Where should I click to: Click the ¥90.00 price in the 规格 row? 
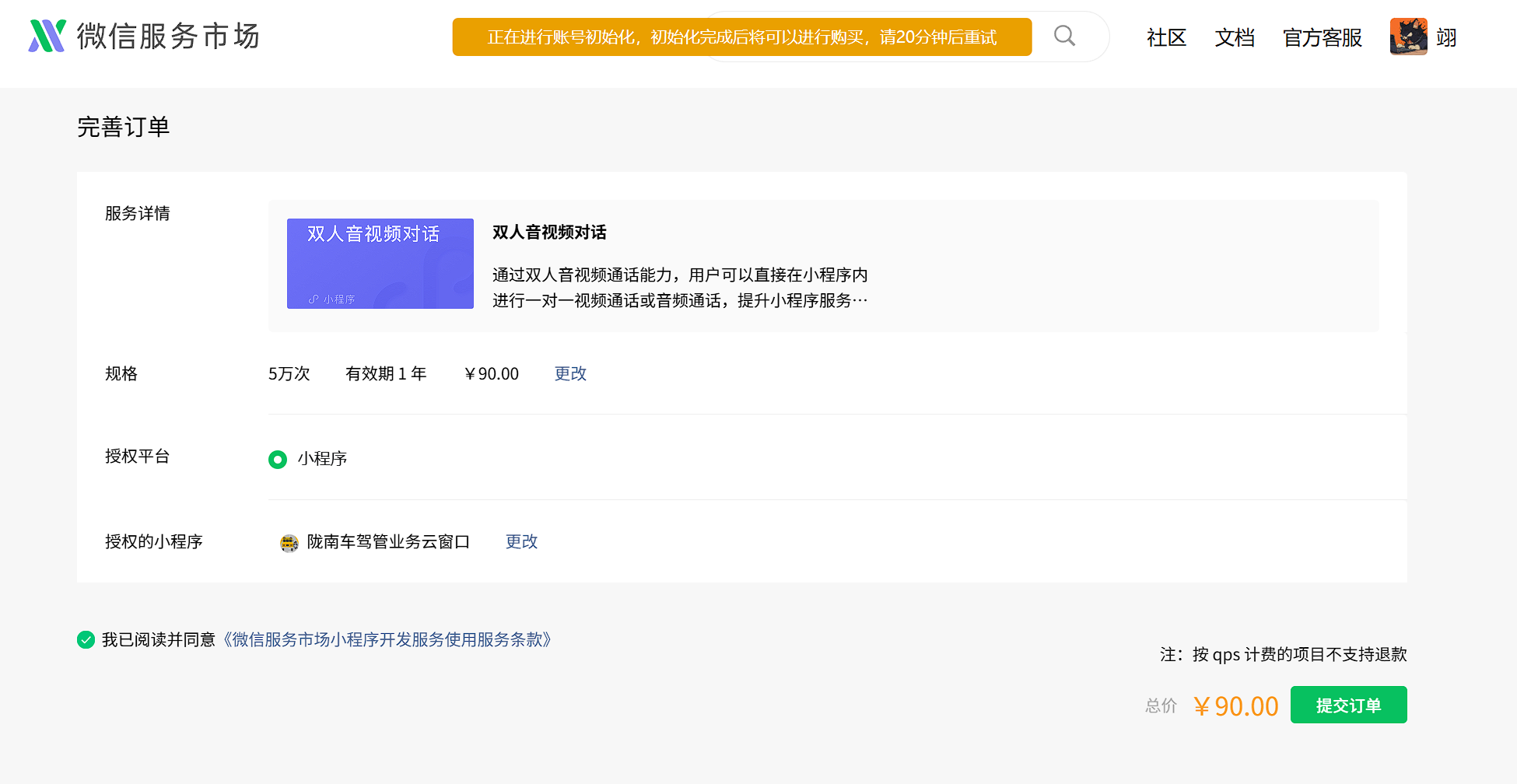pyautogui.click(x=491, y=373)
